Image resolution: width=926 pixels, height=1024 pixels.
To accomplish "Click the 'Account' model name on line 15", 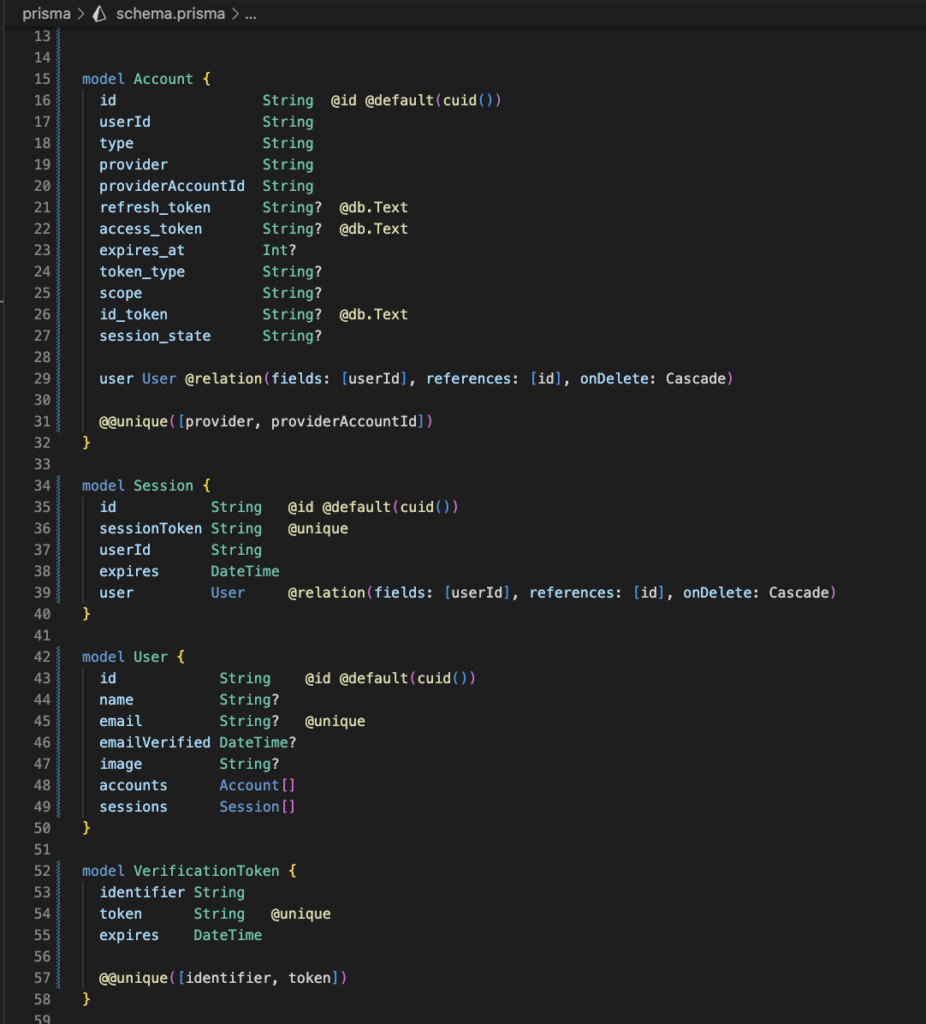I will click(x=163, y=79).
